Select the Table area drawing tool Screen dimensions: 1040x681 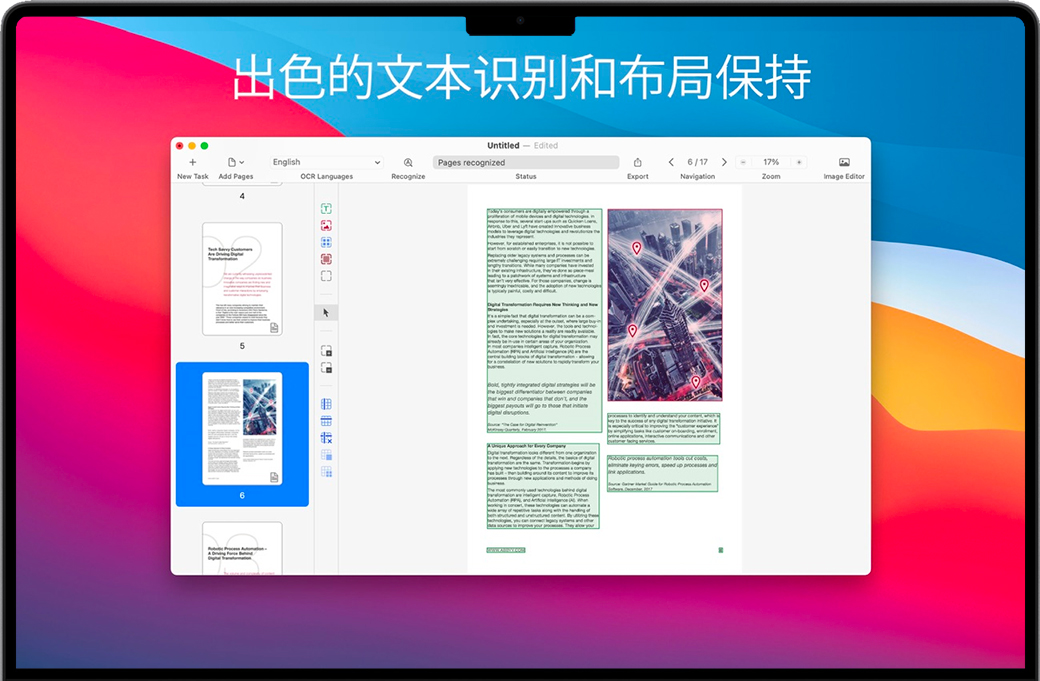(326, 242)
